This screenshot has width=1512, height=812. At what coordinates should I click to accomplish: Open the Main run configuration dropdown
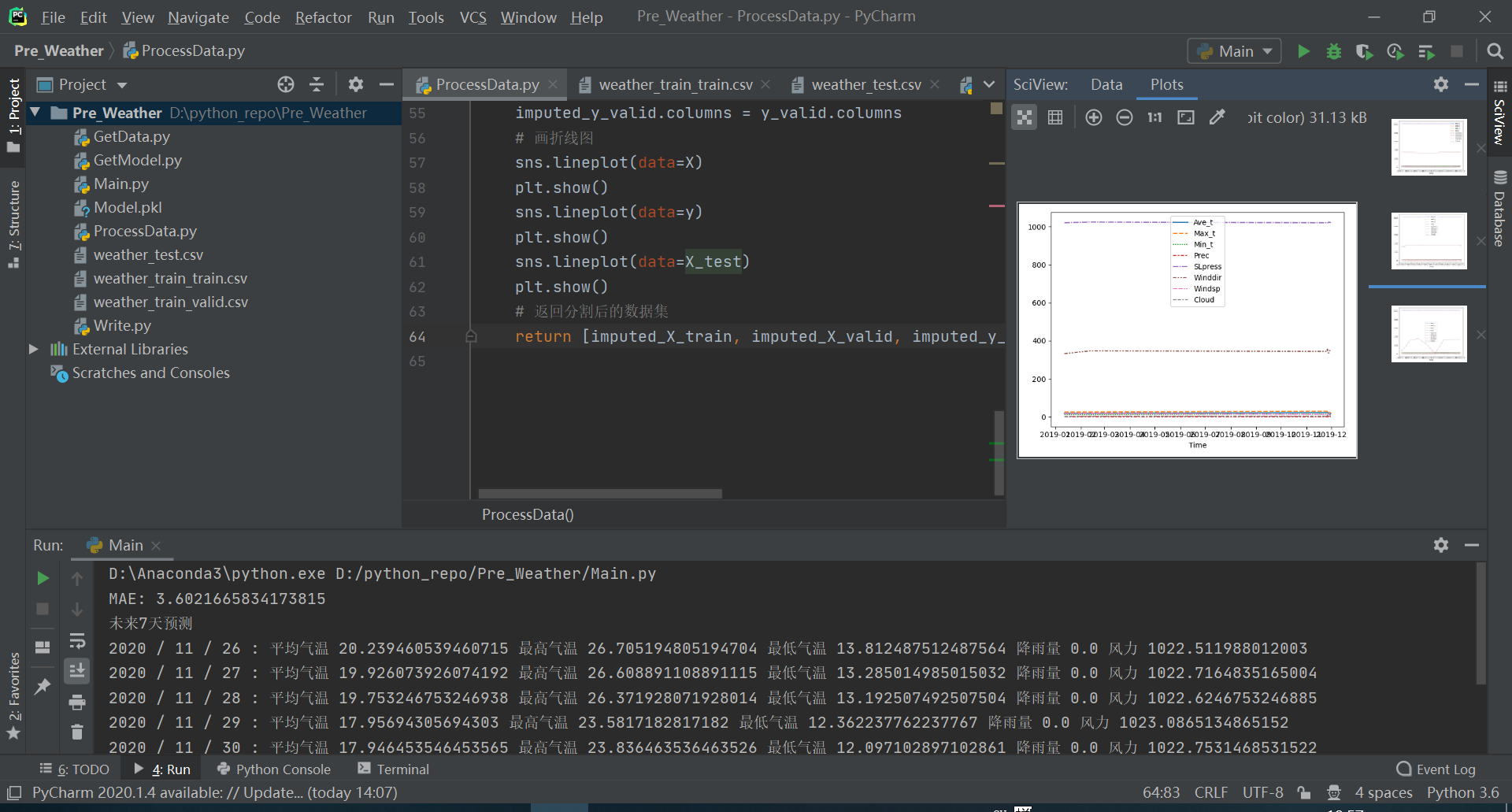pyautogui.click(x=1234, y=51)
